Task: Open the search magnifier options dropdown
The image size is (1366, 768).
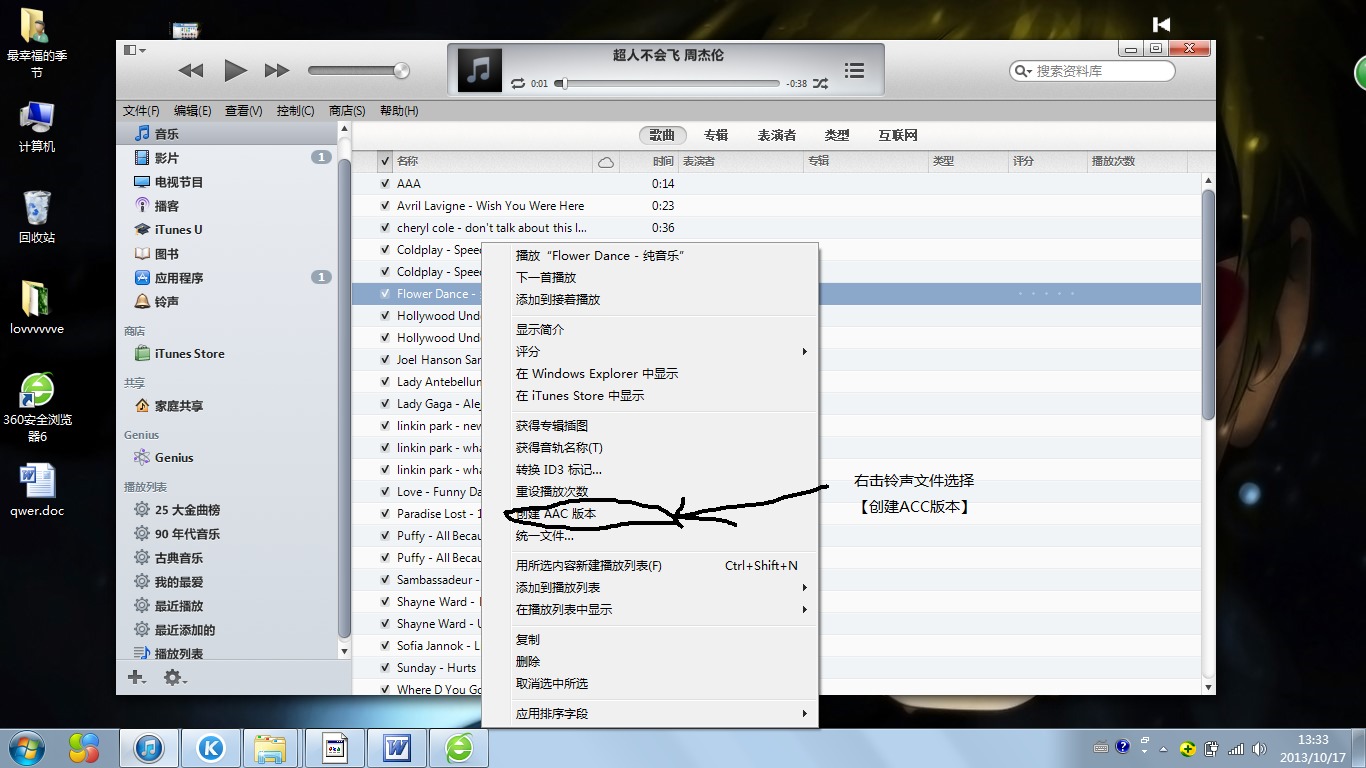Action: [x=1022, y=71]
